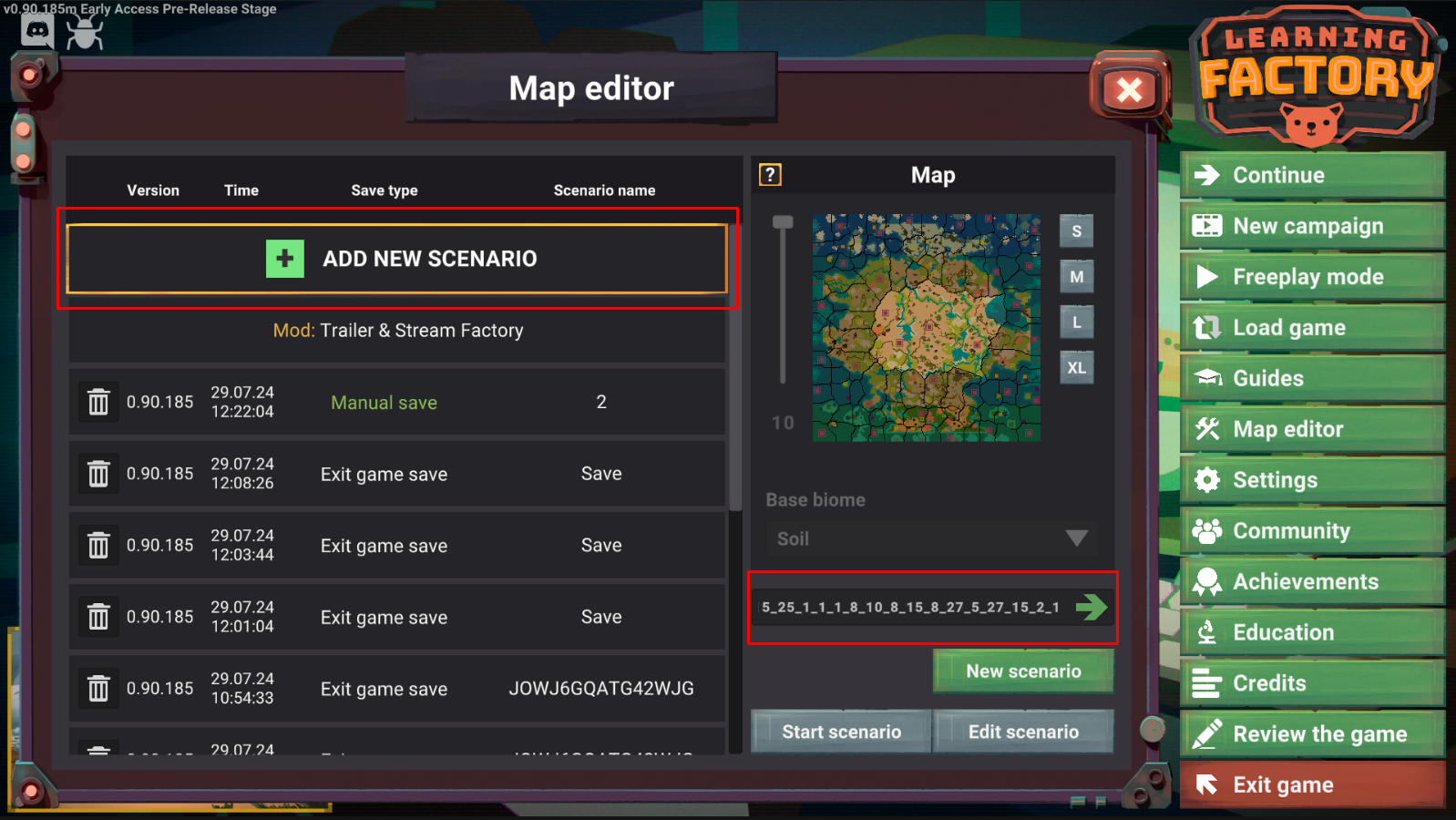
Task: Click the map seed code input field
Action: tap(911, 607)
